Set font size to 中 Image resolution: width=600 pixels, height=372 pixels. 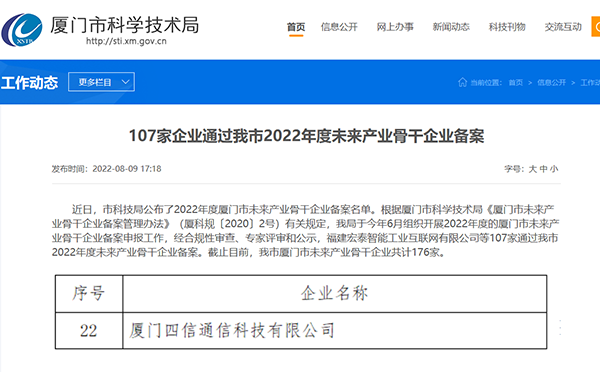(x=543, y=169)
